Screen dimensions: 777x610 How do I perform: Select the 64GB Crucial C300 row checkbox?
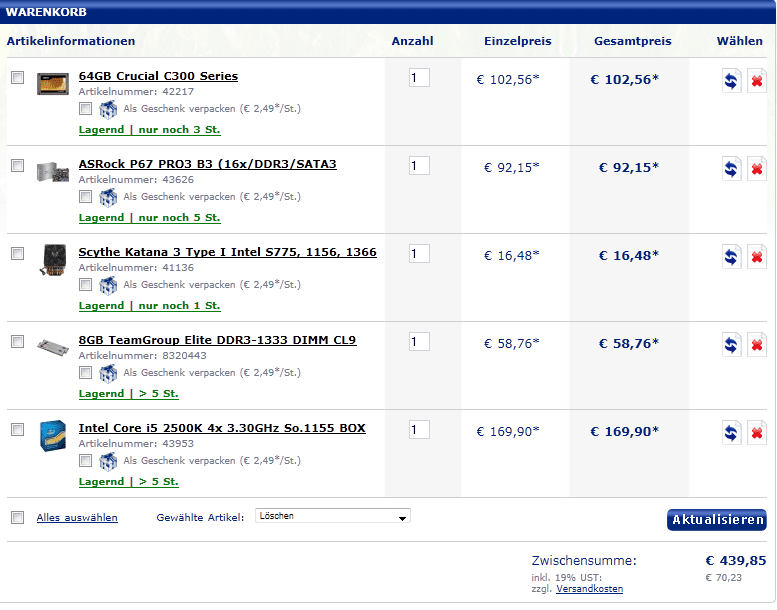click(x=17, y=78)
